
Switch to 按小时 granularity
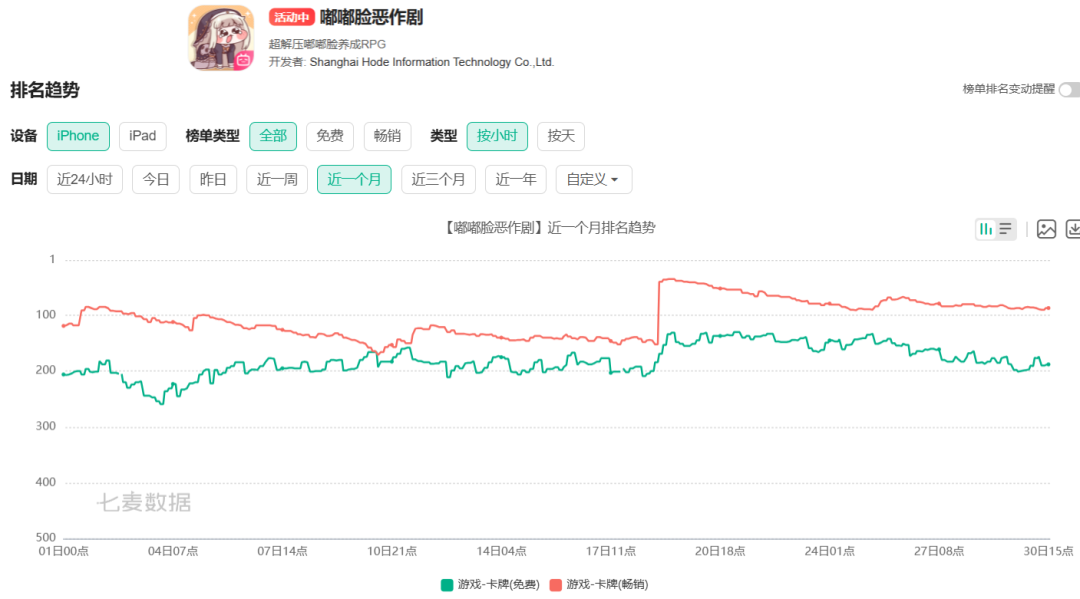(497, 136)
